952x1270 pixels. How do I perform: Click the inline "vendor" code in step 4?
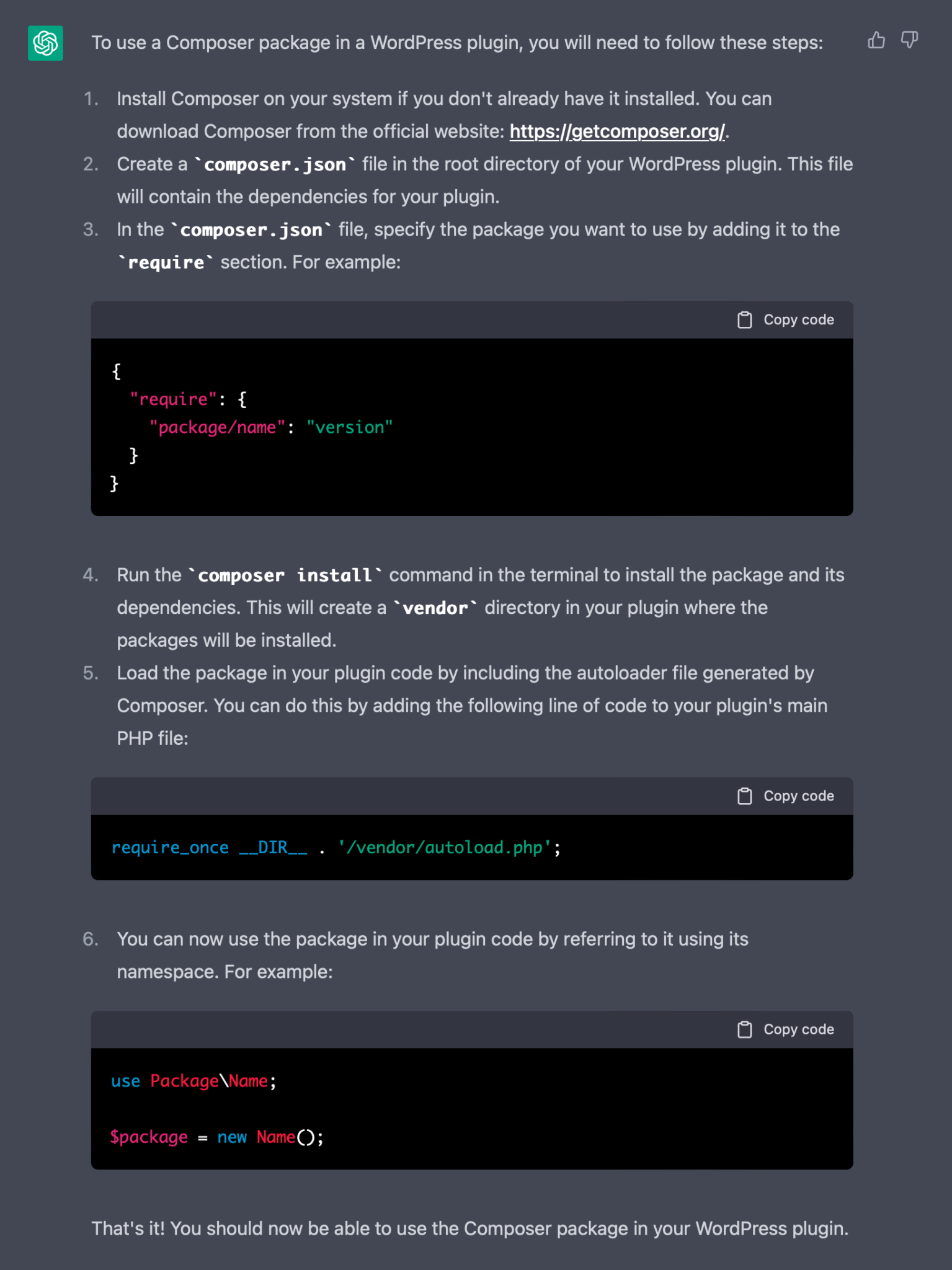[x=436, y=608]
